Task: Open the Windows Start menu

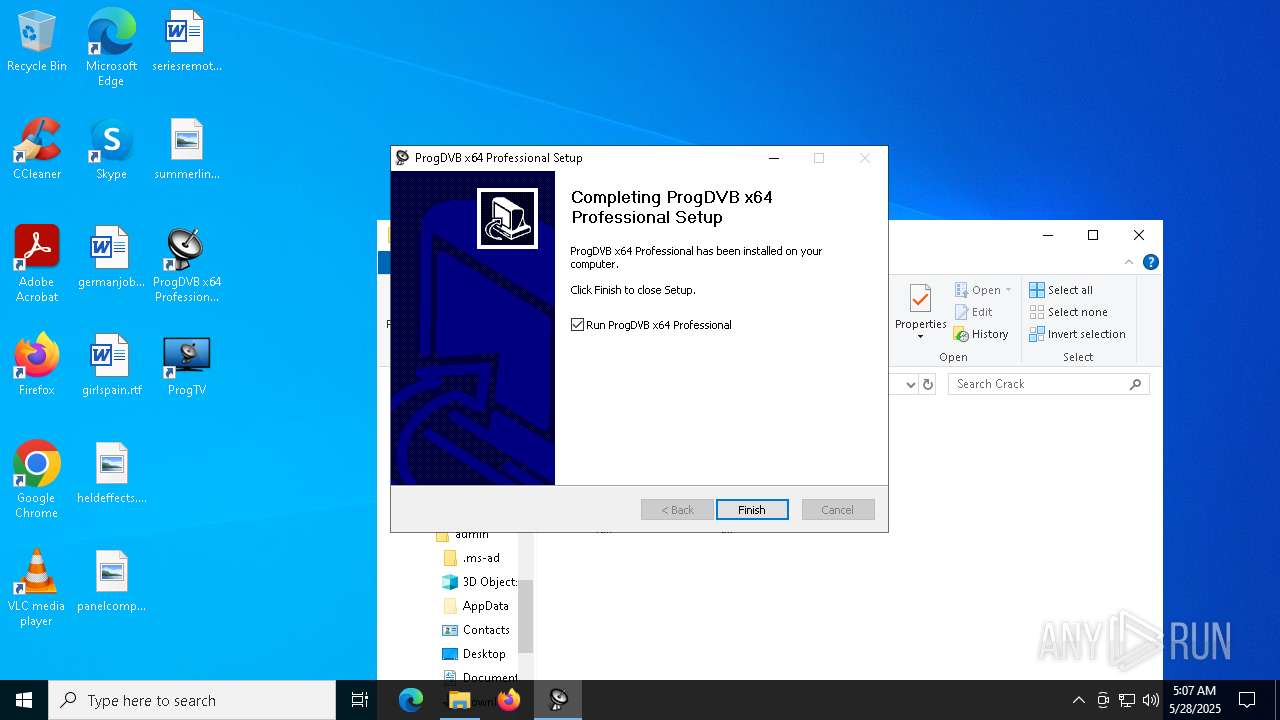Action: click(24, 700)
